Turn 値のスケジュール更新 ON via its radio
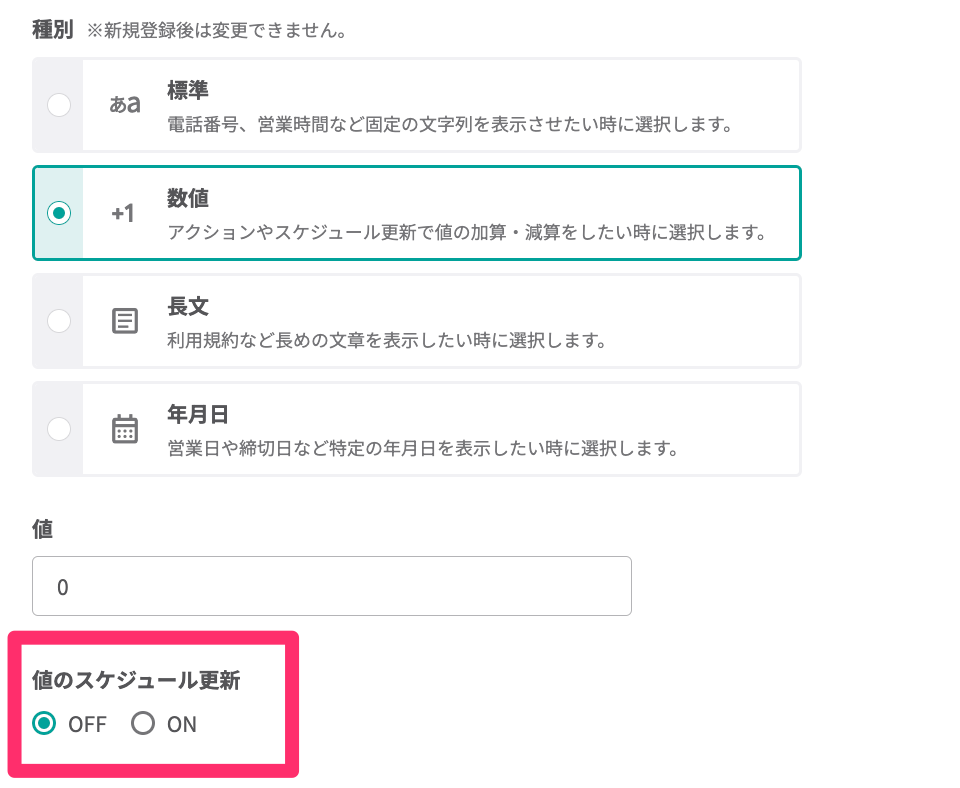This screenshot has height=788, width=960. (144, 724)
